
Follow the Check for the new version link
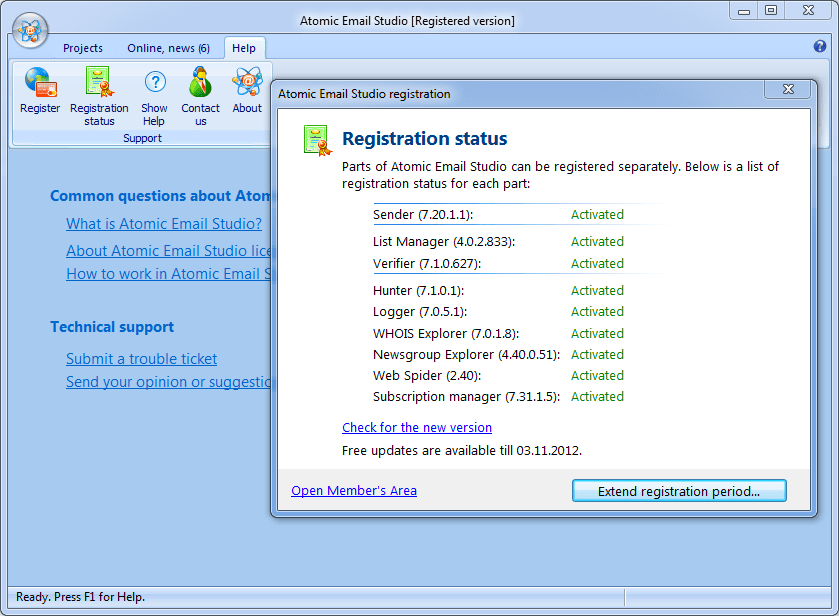(417, 427)
